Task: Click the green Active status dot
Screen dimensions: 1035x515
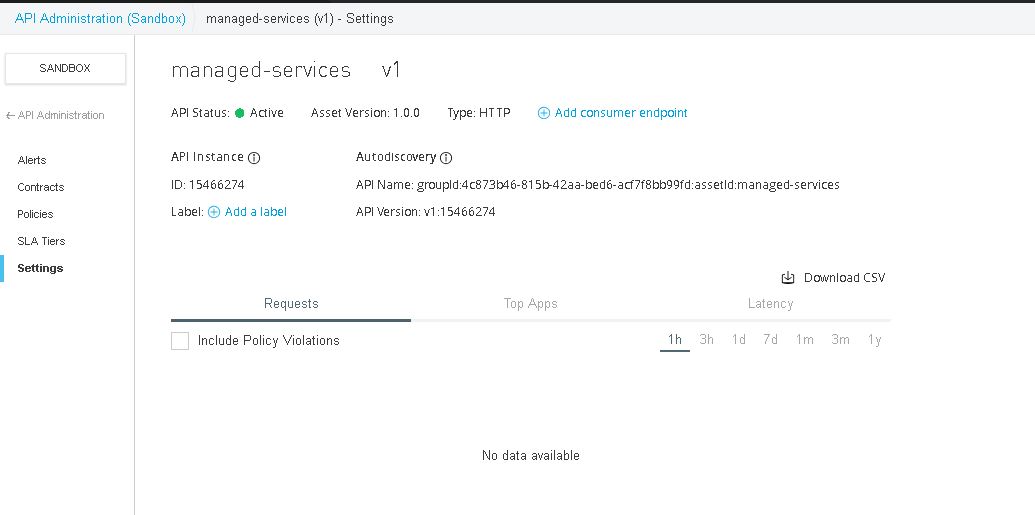Action: pos(240,113)
